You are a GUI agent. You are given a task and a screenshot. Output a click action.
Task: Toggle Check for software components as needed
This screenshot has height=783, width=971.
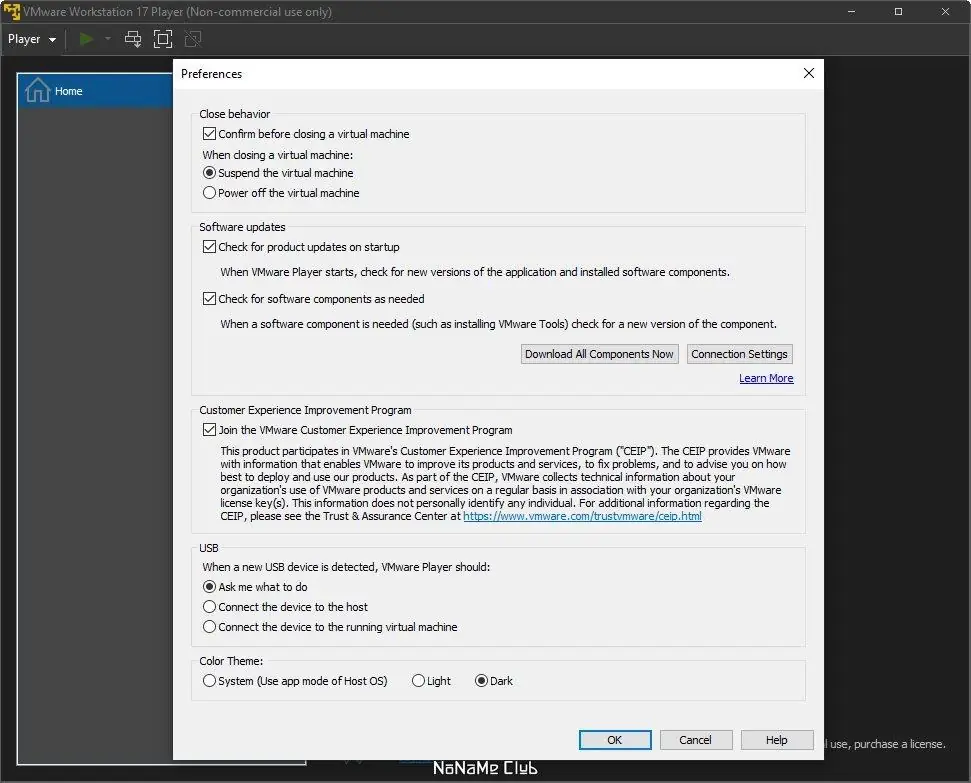pyautogui.click(x=313, y=299)
